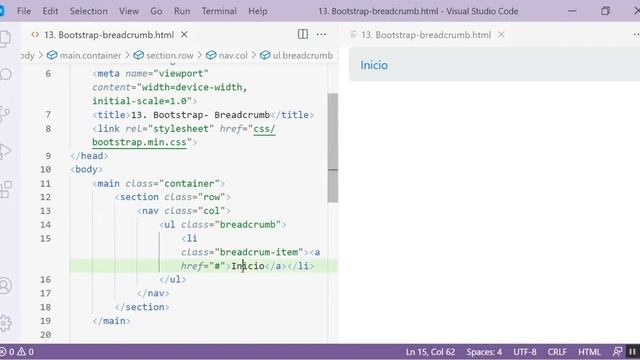Screen dimensions: 640x360
Task: Change end of line sequence CRLF
Action: coord(557,352)
